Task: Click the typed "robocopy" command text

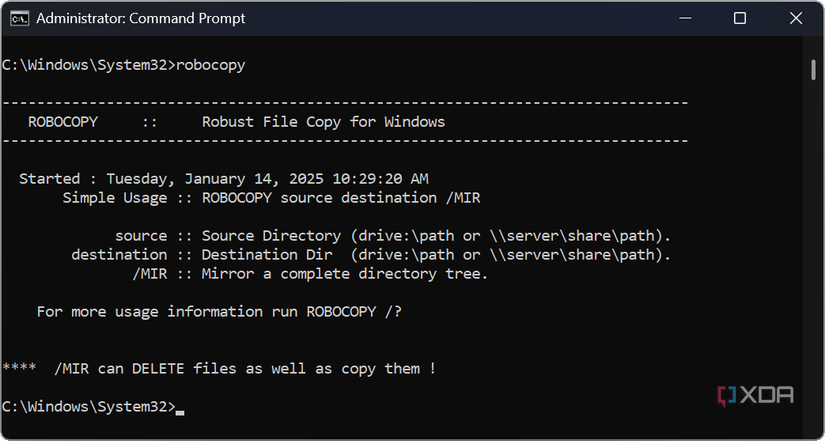Action: [x=210, y=65]
